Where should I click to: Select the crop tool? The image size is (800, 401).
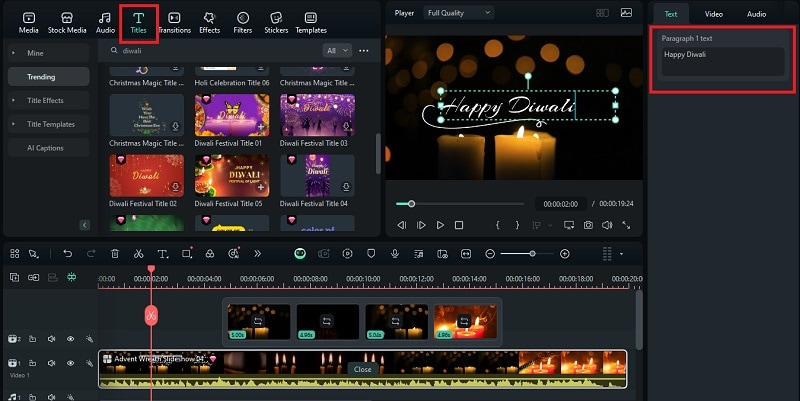[x=187, y=254]
